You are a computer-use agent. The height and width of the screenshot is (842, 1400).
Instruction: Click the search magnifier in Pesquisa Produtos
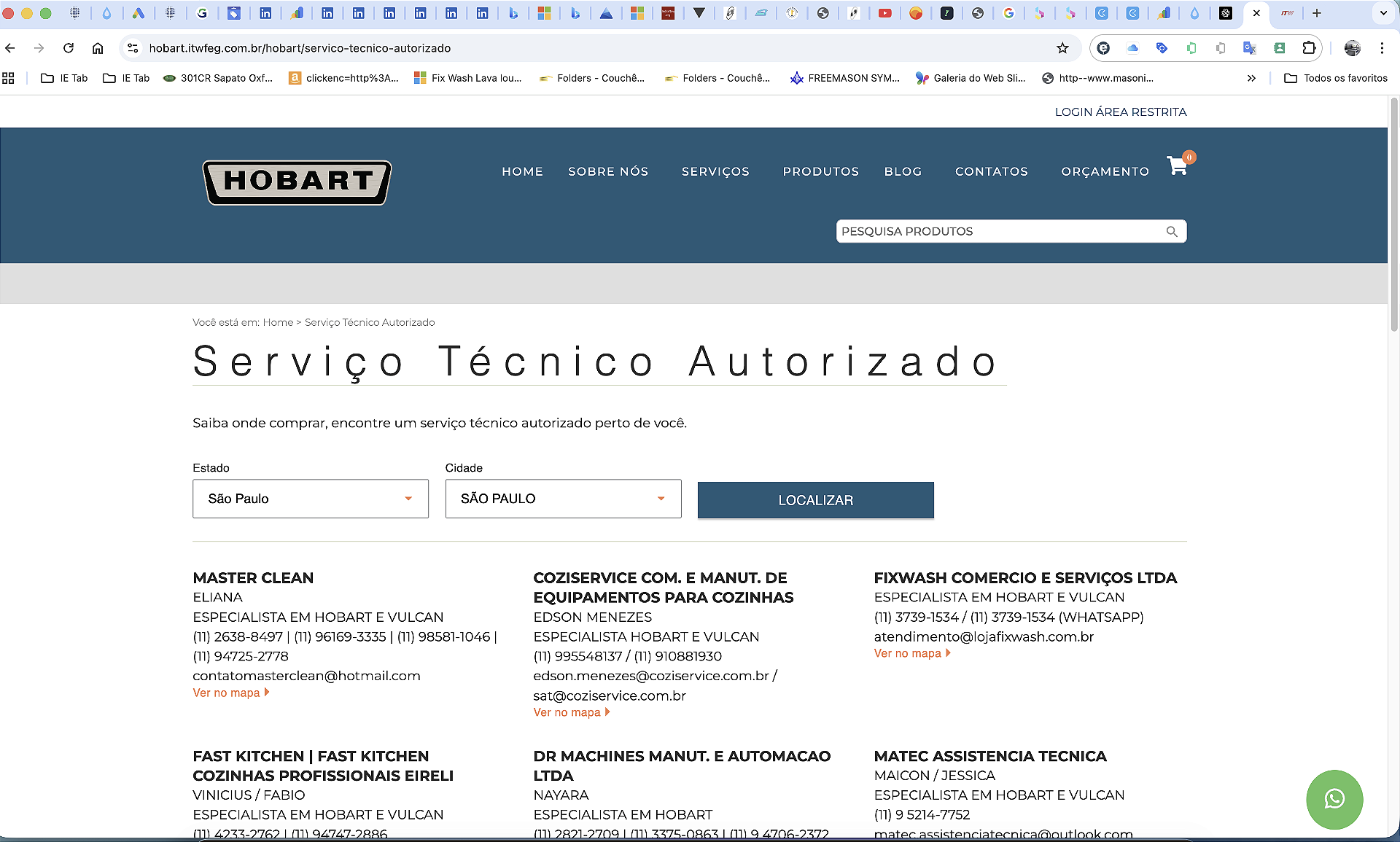1172,232
